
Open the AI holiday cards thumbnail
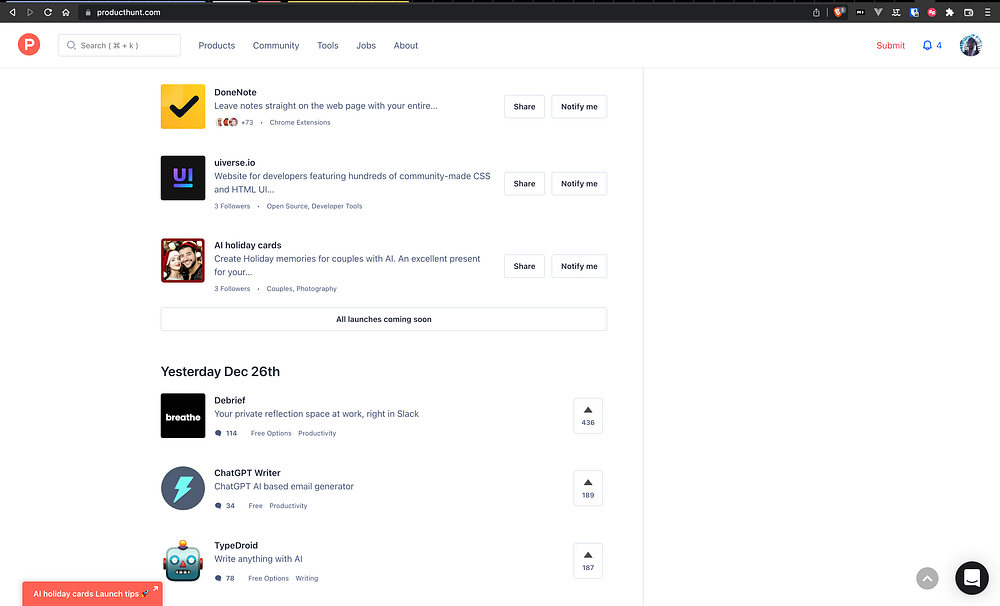[183, 260]
